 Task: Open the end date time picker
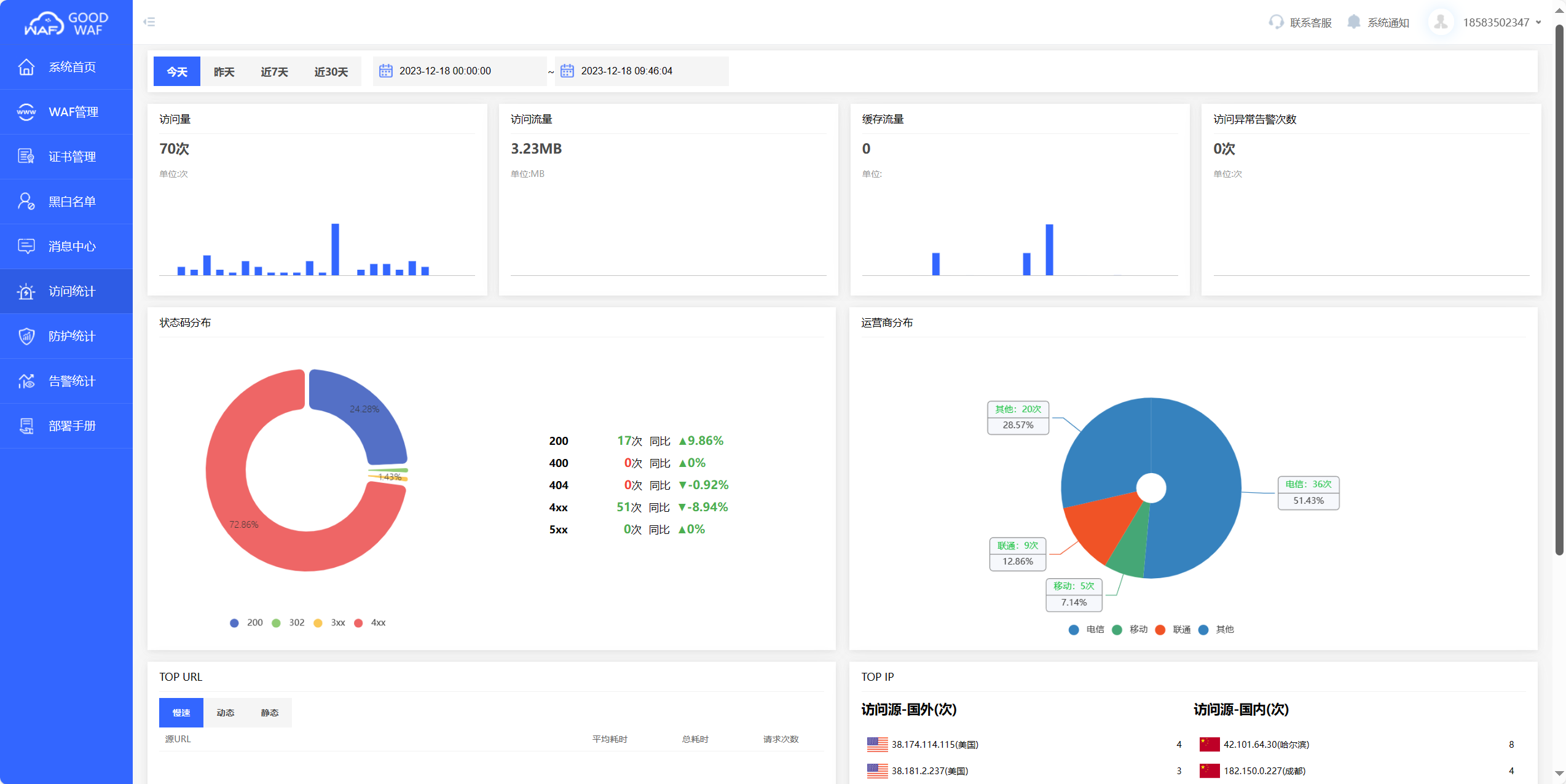coord(626,71)
